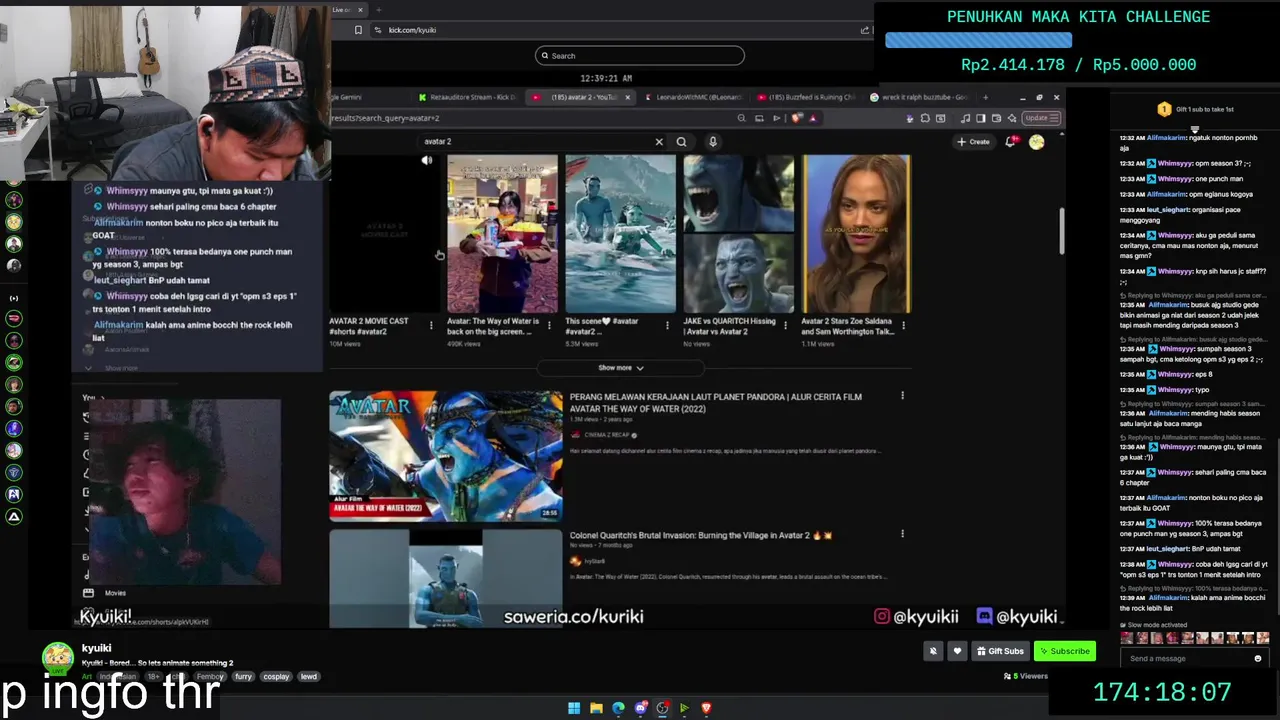Open options for AVATAR 2 MOVIE CAST Short

point(431,325)
